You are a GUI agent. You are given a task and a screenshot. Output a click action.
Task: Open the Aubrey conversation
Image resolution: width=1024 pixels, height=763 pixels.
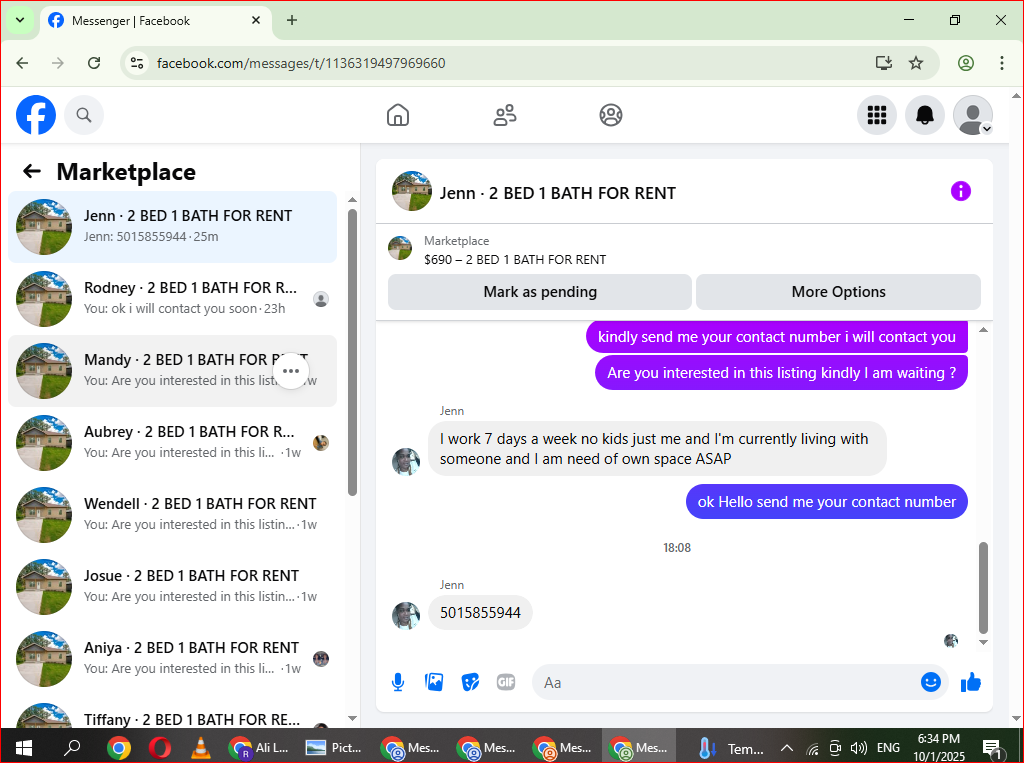tap(172, 442)
